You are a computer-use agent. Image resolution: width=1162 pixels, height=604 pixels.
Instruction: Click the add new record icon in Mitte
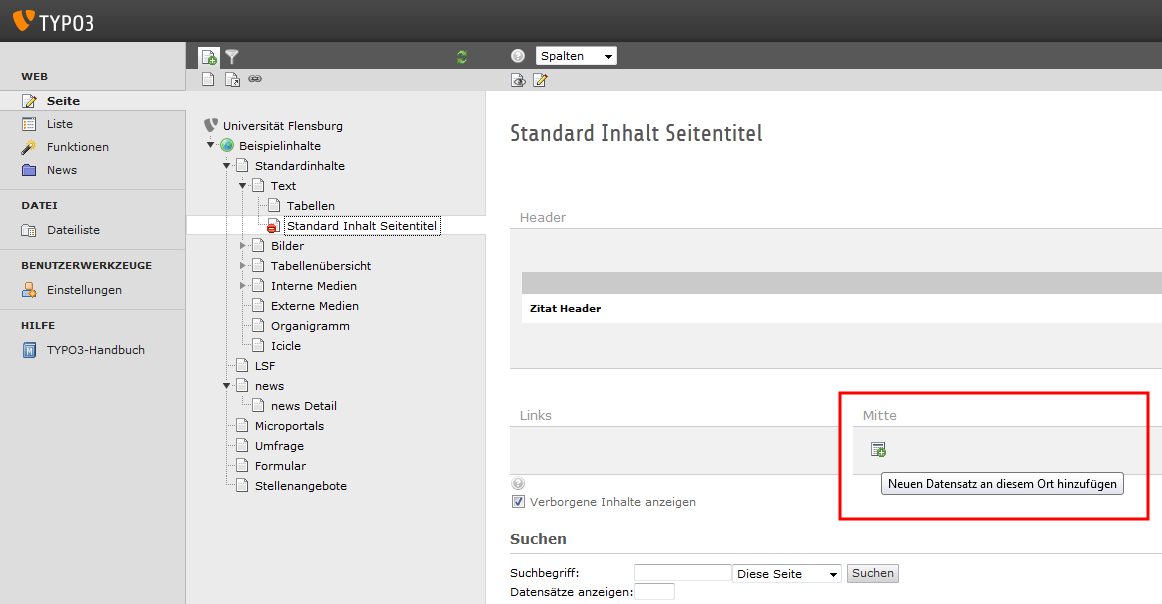[878, 450]
